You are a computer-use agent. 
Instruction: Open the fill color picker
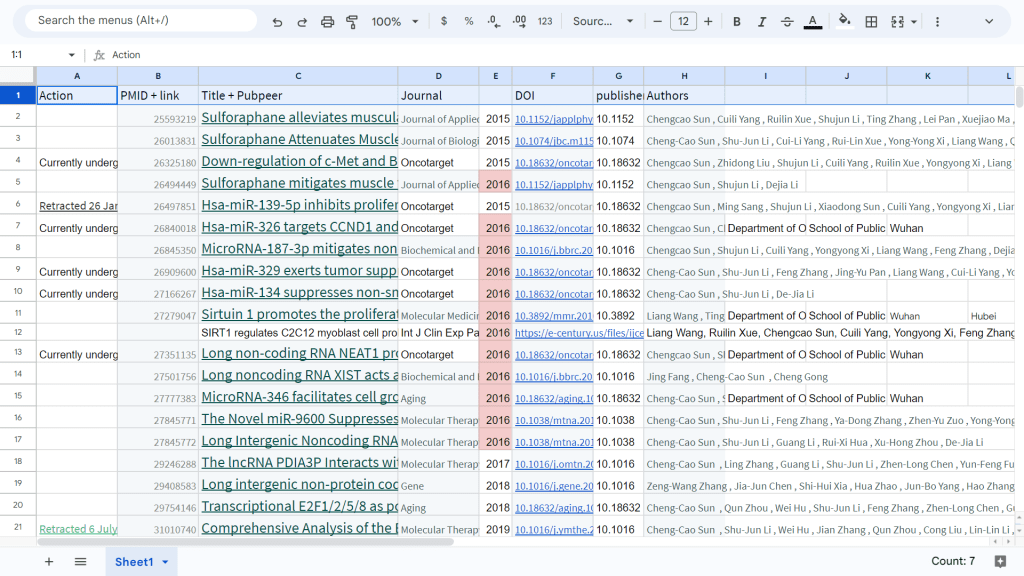point(844,21)
